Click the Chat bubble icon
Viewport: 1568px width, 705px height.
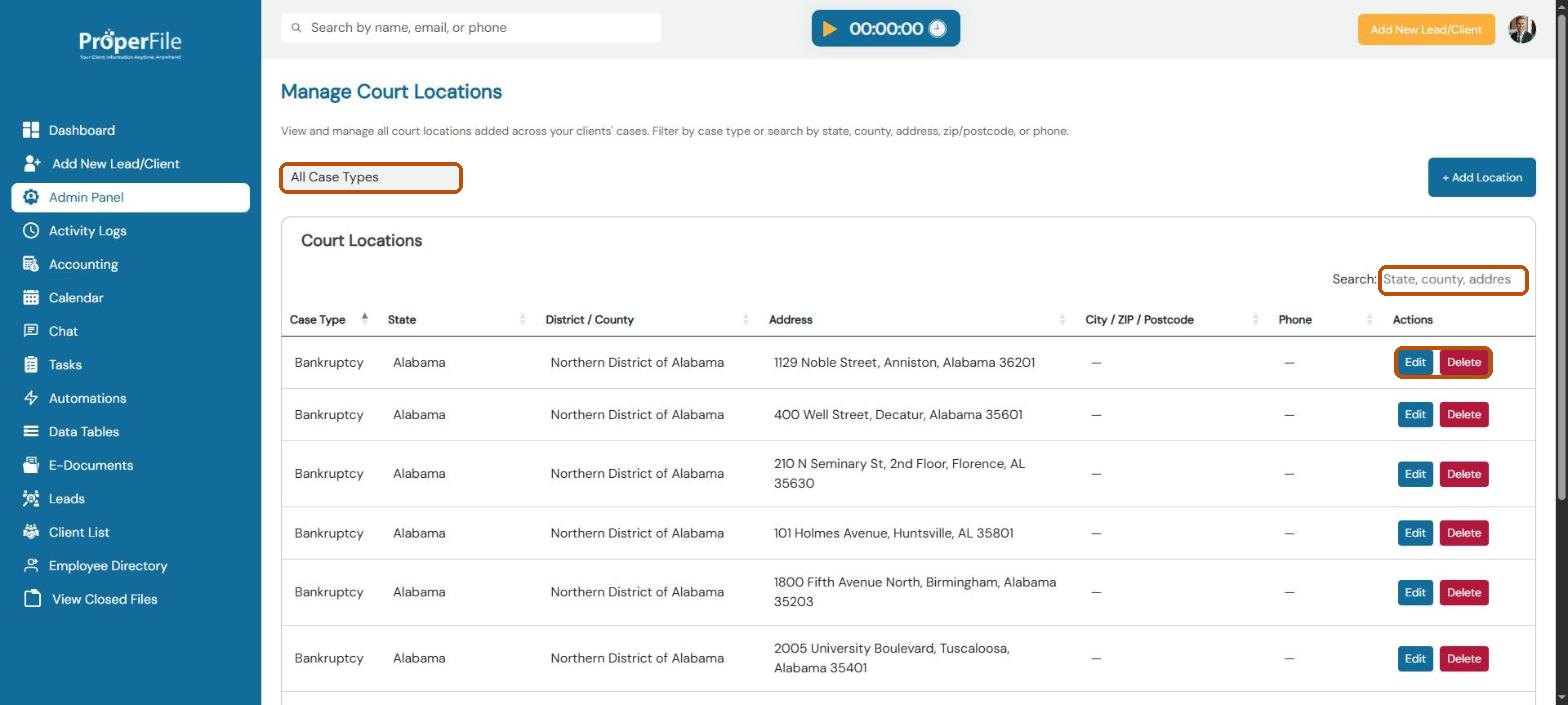31,331
